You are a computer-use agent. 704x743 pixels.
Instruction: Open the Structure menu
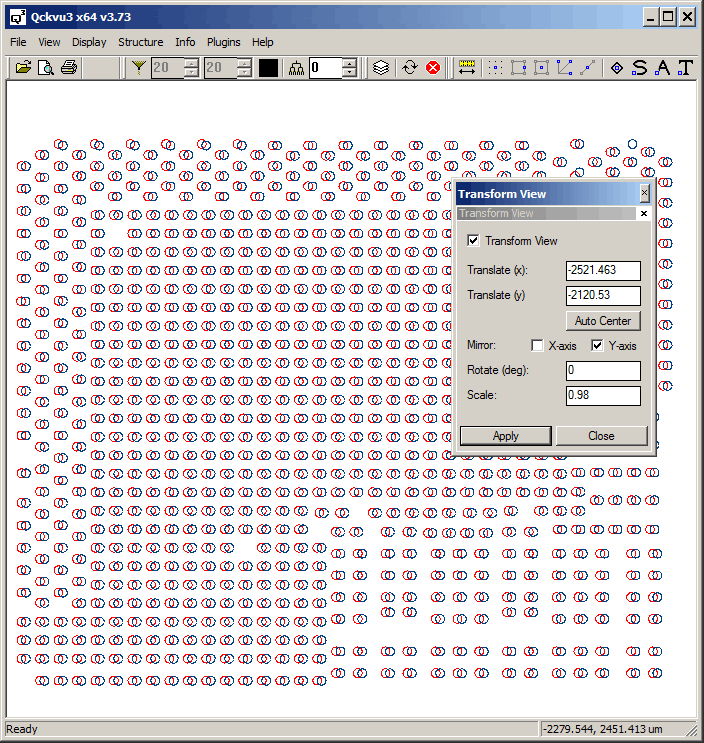click(x=141, y=42)
